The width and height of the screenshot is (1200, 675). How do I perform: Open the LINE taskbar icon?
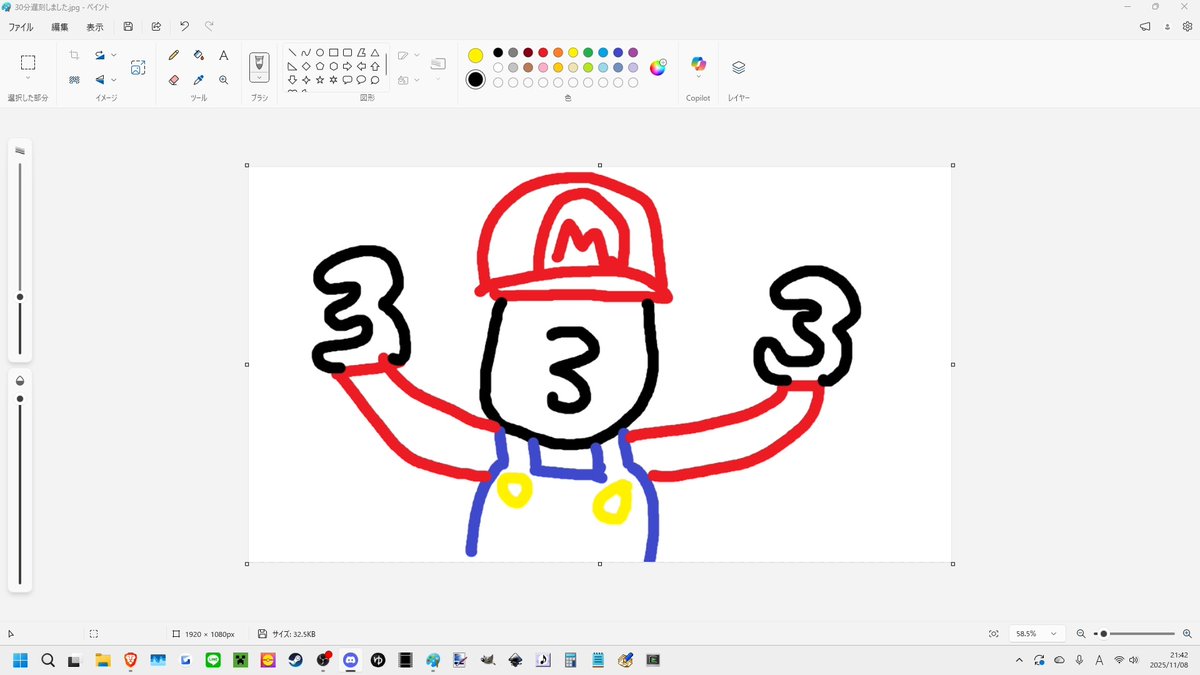point(213,660)
